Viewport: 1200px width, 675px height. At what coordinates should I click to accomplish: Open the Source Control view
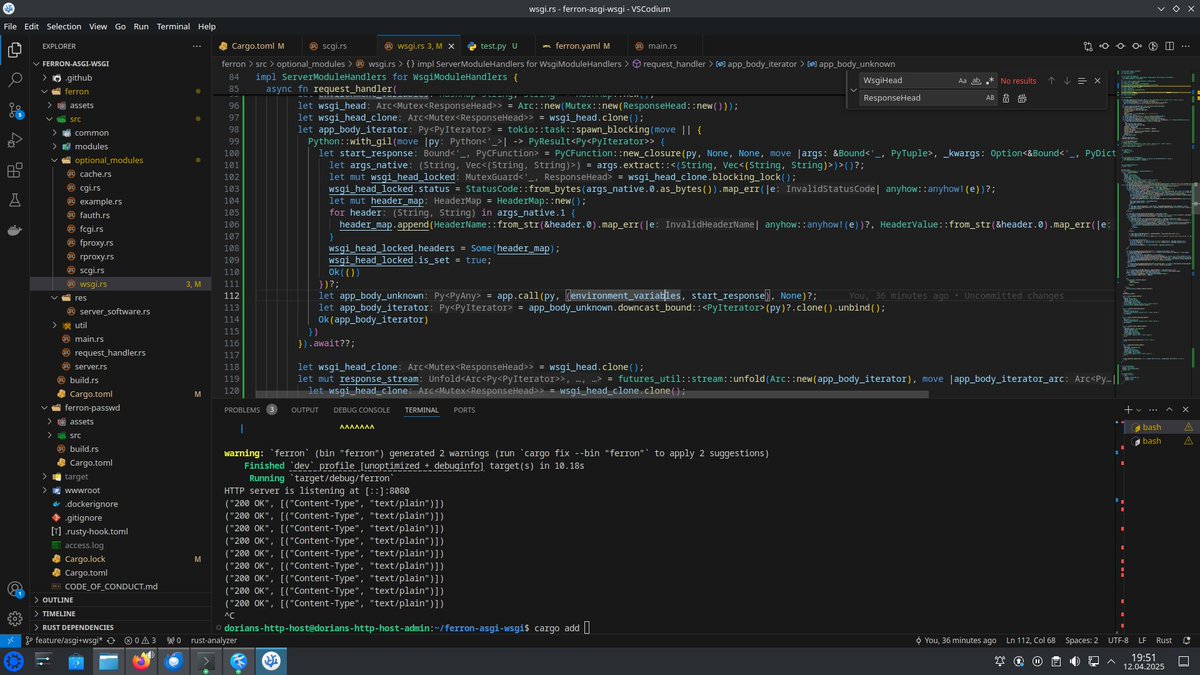pos(15,109)
